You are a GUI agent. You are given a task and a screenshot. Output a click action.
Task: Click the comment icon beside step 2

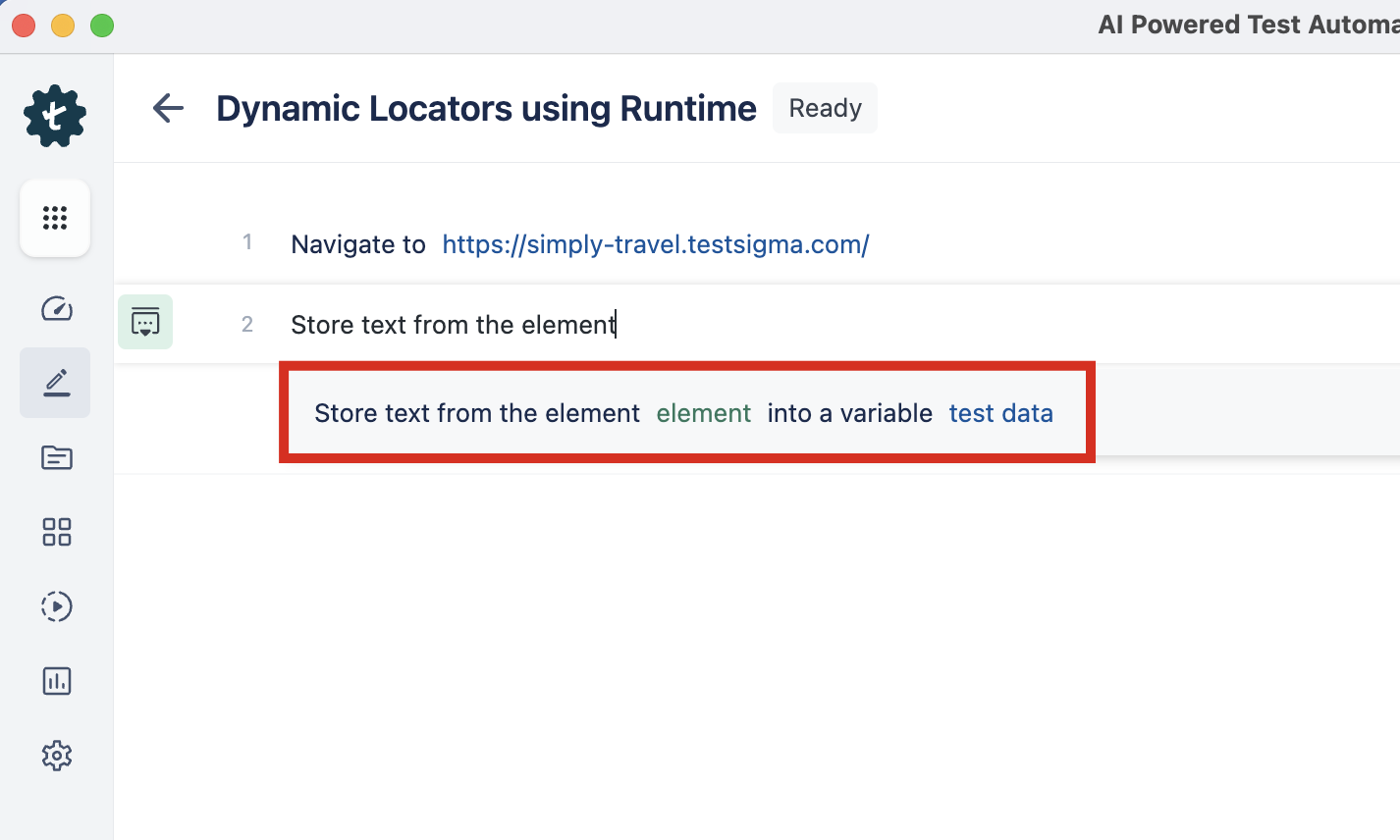pyautogui.click(x=144, y=321)
